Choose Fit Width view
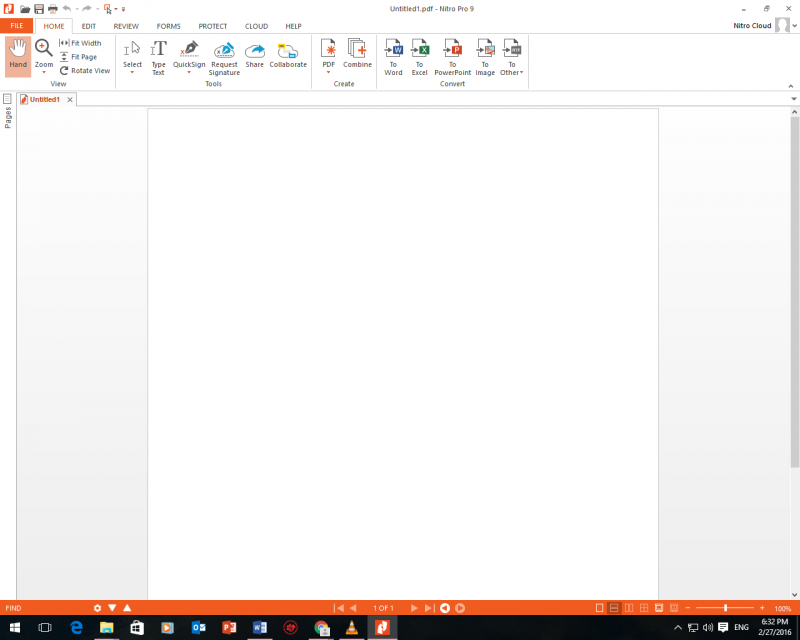 (80, 43)
